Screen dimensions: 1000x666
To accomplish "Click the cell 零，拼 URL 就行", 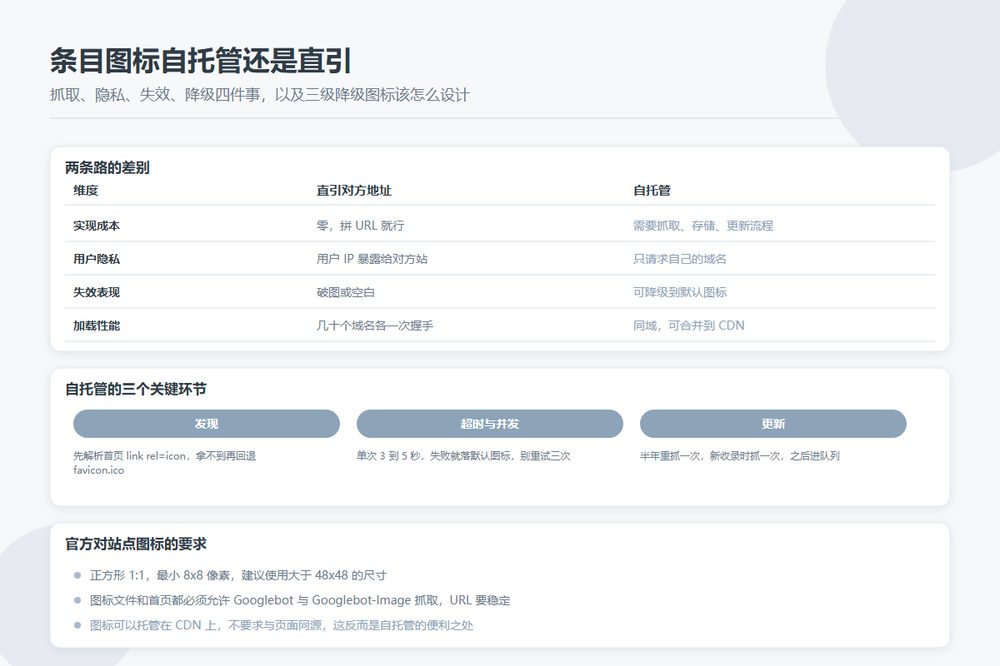I will point(360,226).
